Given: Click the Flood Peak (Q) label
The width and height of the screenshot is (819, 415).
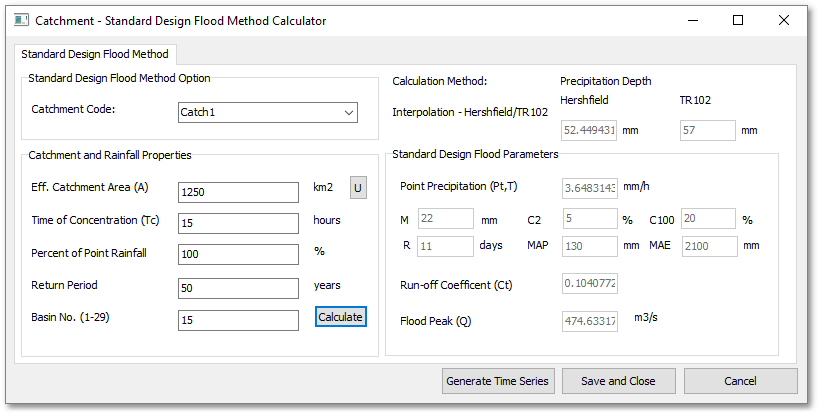Looking at the screenshot, I should tap(436, 322).
